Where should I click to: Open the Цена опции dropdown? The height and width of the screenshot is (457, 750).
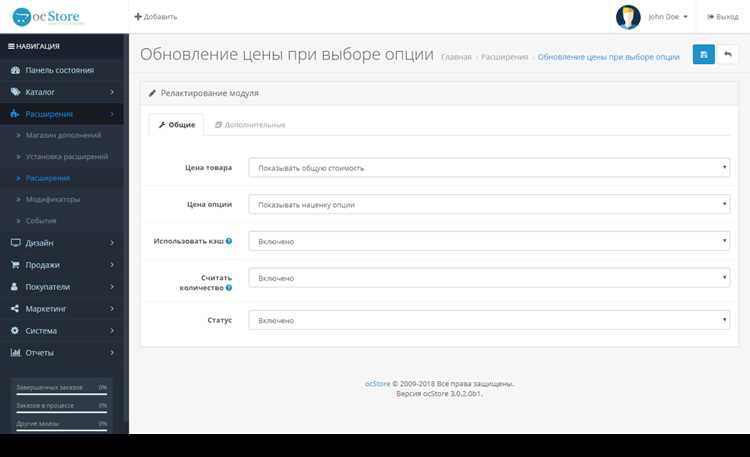(489, 204)
